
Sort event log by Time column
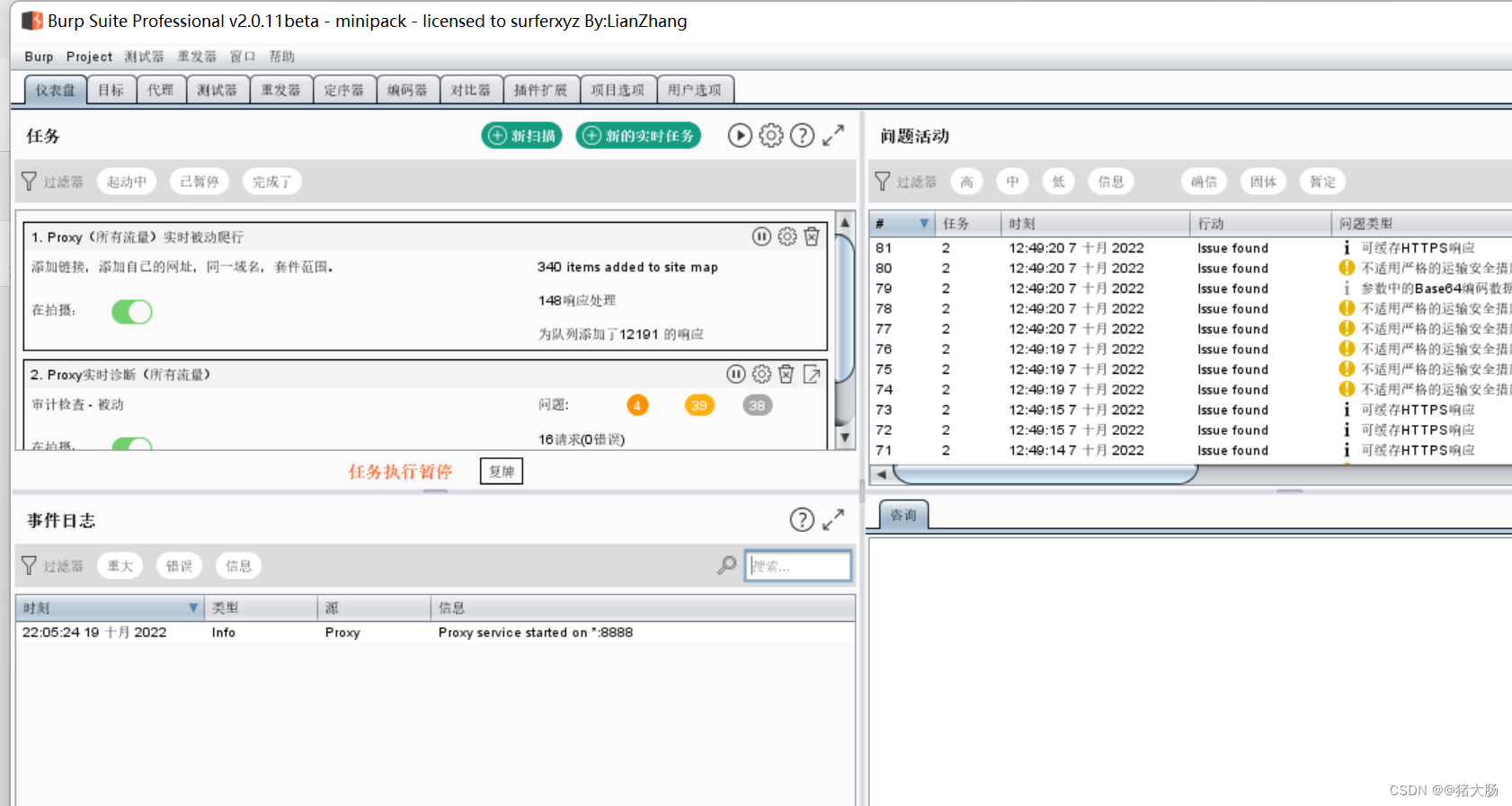(x=110, y=607)
